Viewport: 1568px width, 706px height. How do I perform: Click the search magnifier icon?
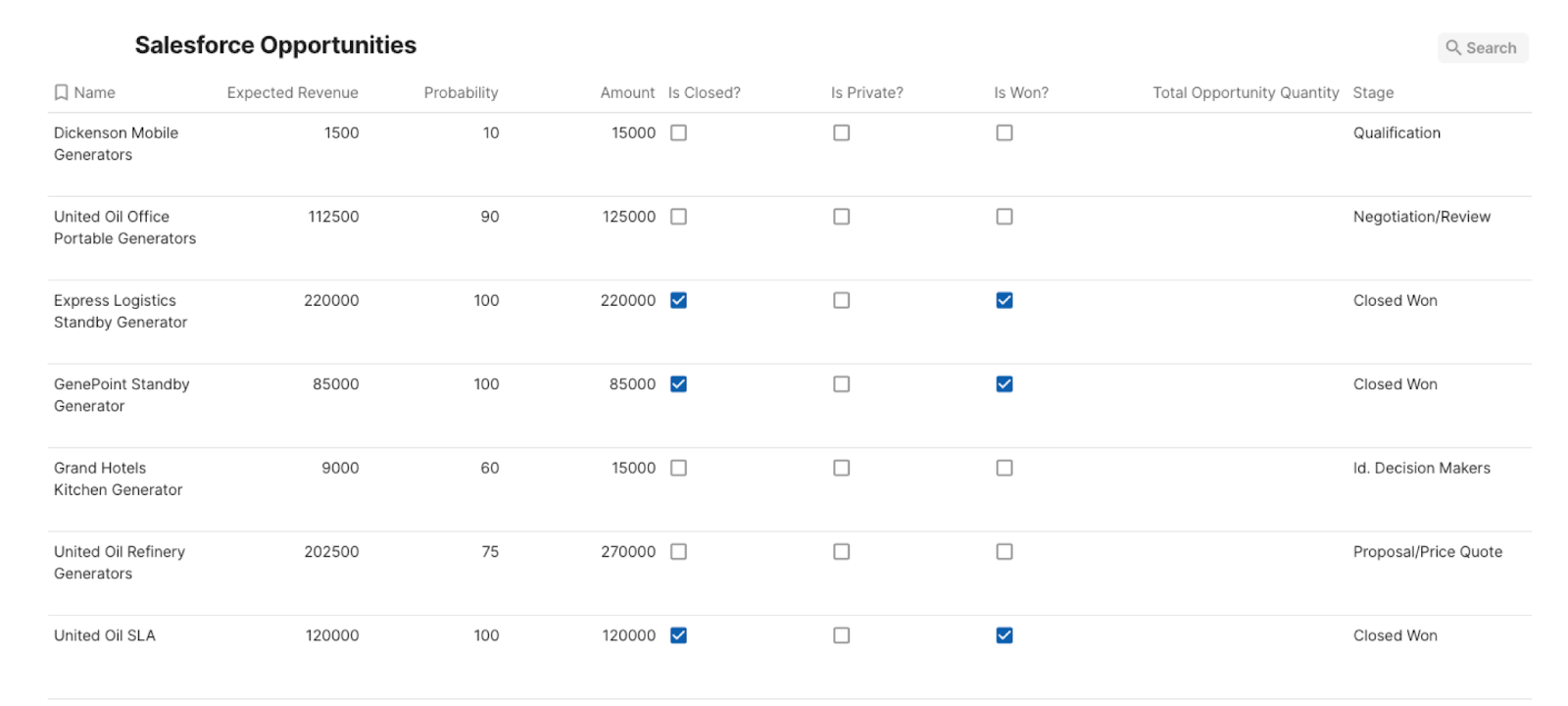tap(1453, 47)
